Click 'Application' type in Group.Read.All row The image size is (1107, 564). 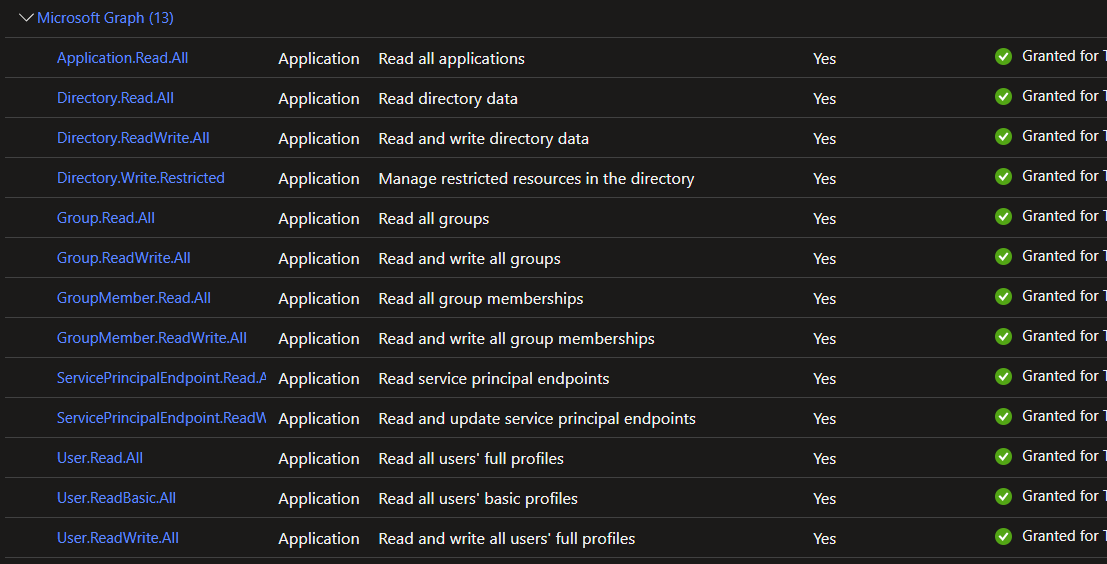[x=318, y=220]
